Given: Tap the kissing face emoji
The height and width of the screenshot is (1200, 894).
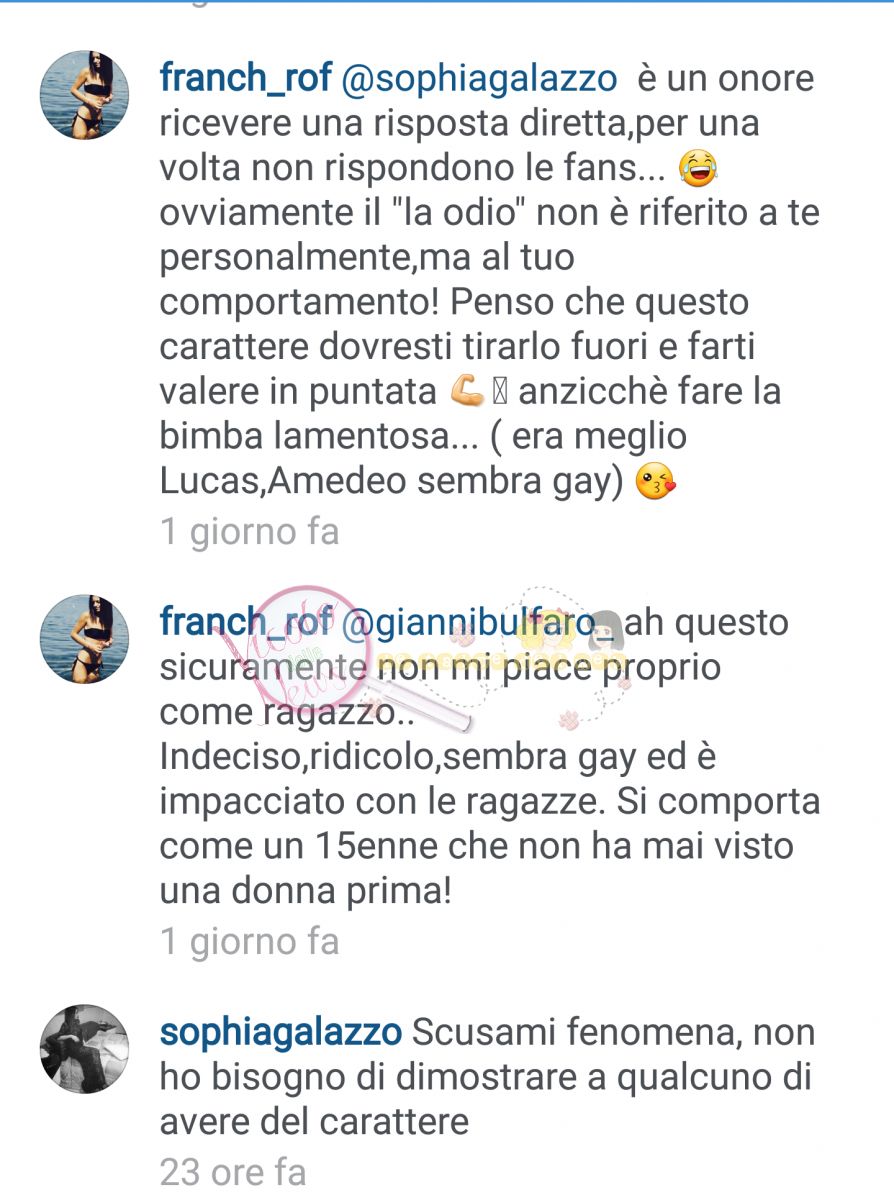Looking at the screenshot, I should click(x=656, y=482).
